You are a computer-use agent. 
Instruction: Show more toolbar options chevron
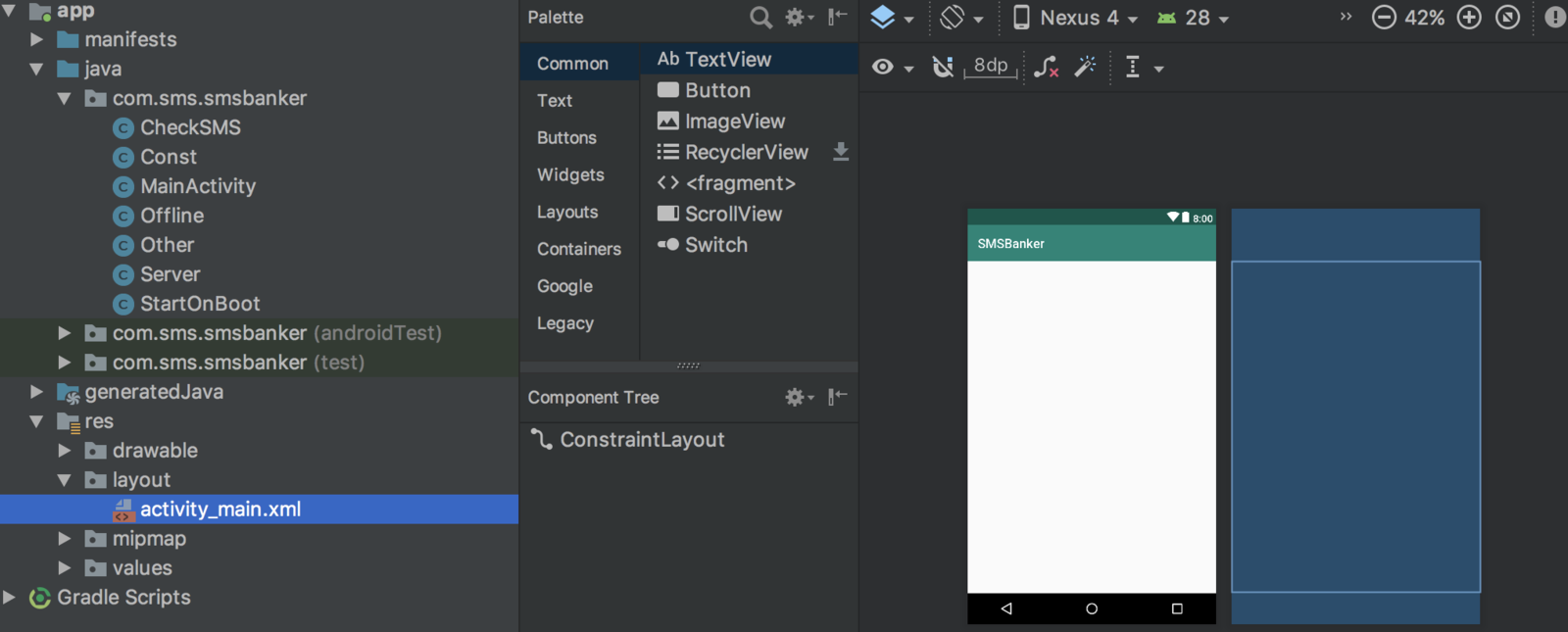[1346, 17]
